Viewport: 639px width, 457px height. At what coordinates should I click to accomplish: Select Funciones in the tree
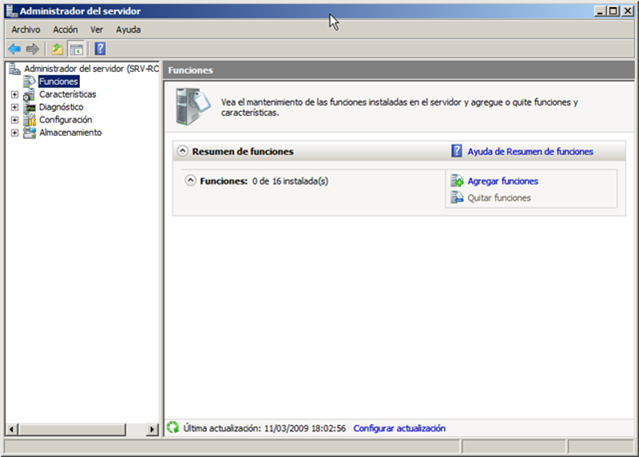pyautogui.click(x=59, y=81)
